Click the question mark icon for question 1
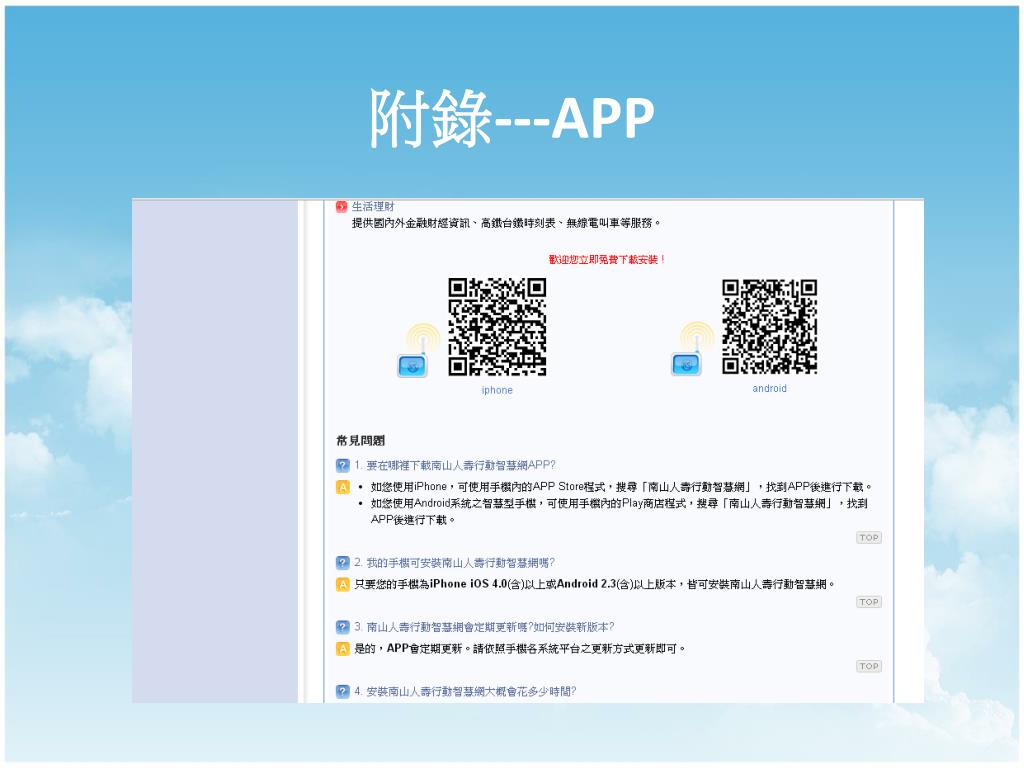Image resolution: width=1024 pixels, height=768 pixels. coord(342,466)
